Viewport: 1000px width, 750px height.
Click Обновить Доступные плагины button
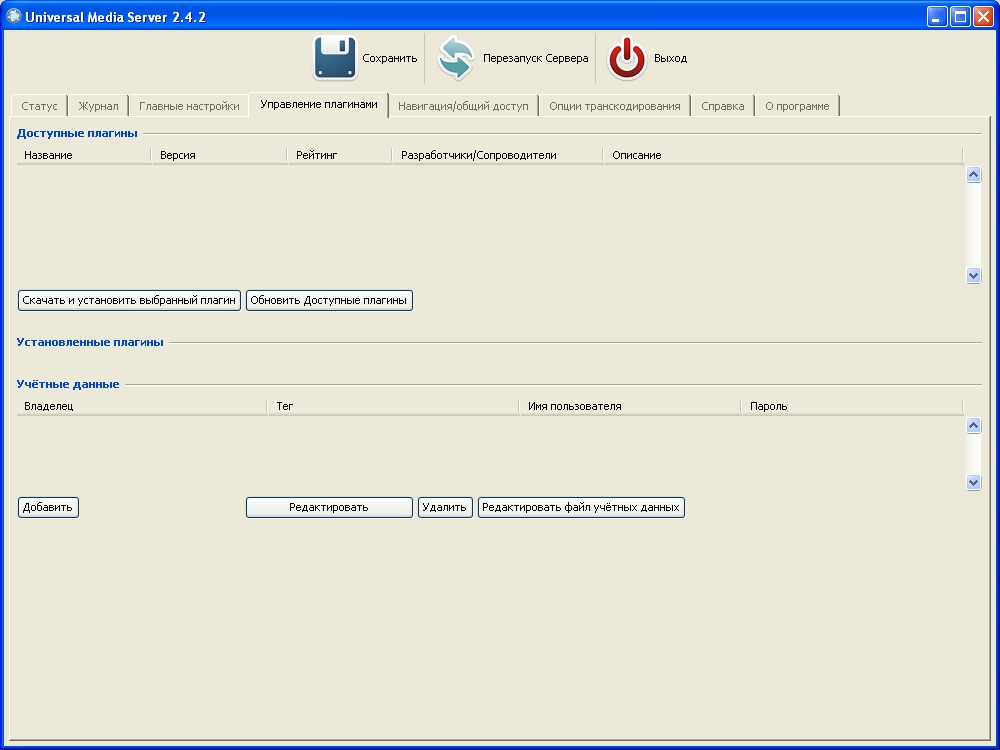[x=329, y=300]
